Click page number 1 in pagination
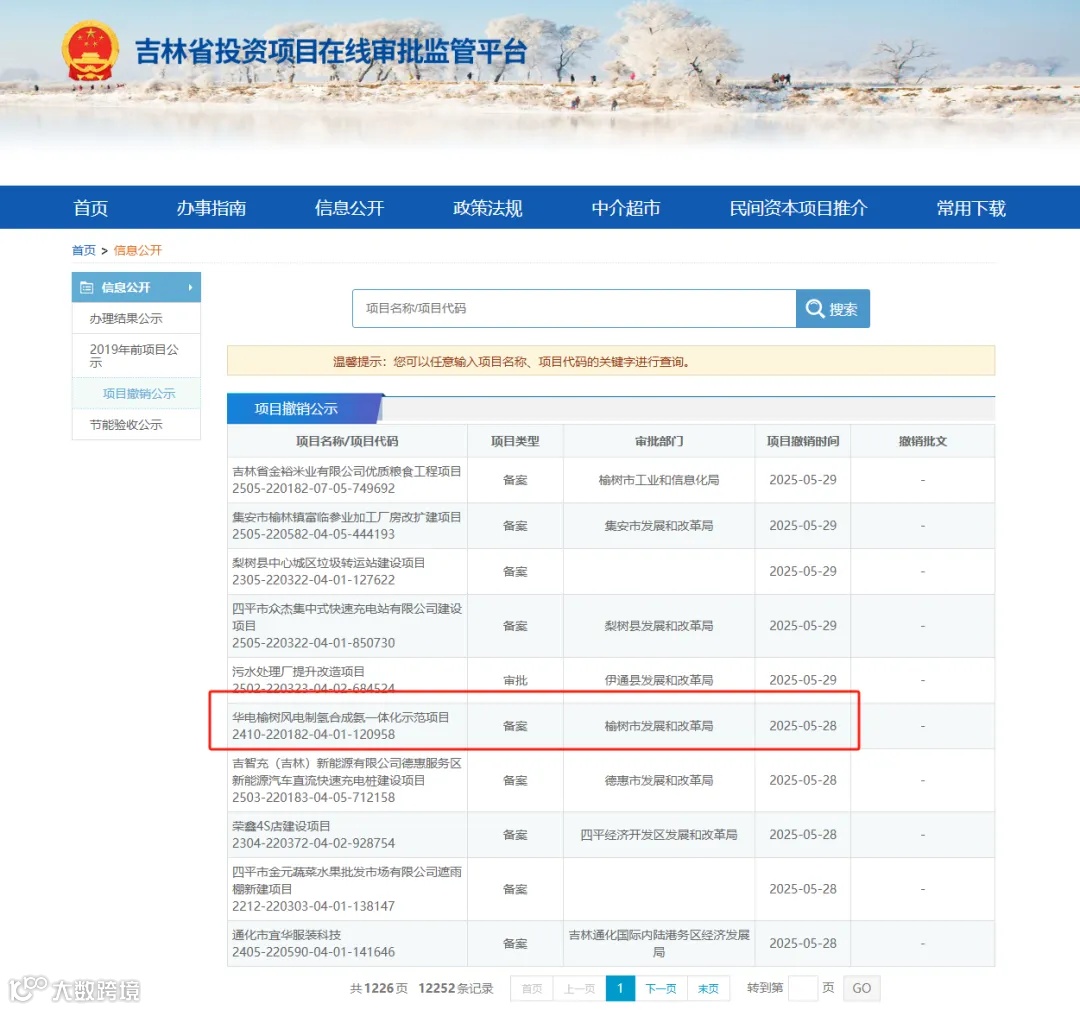1080x1010 pixels. (621, 988)
